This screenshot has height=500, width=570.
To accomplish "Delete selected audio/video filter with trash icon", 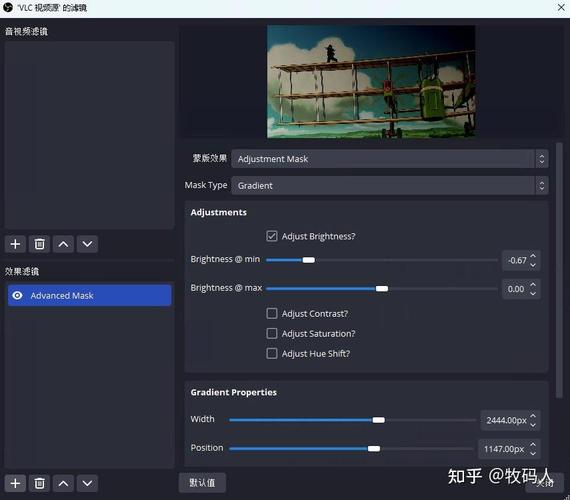I will coord(39,244).
